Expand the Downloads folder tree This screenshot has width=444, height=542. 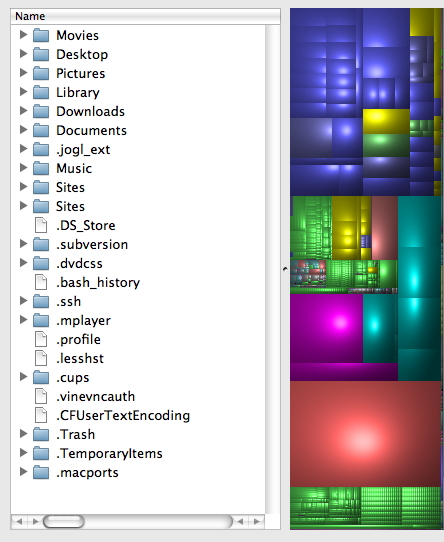coord(23,111)
